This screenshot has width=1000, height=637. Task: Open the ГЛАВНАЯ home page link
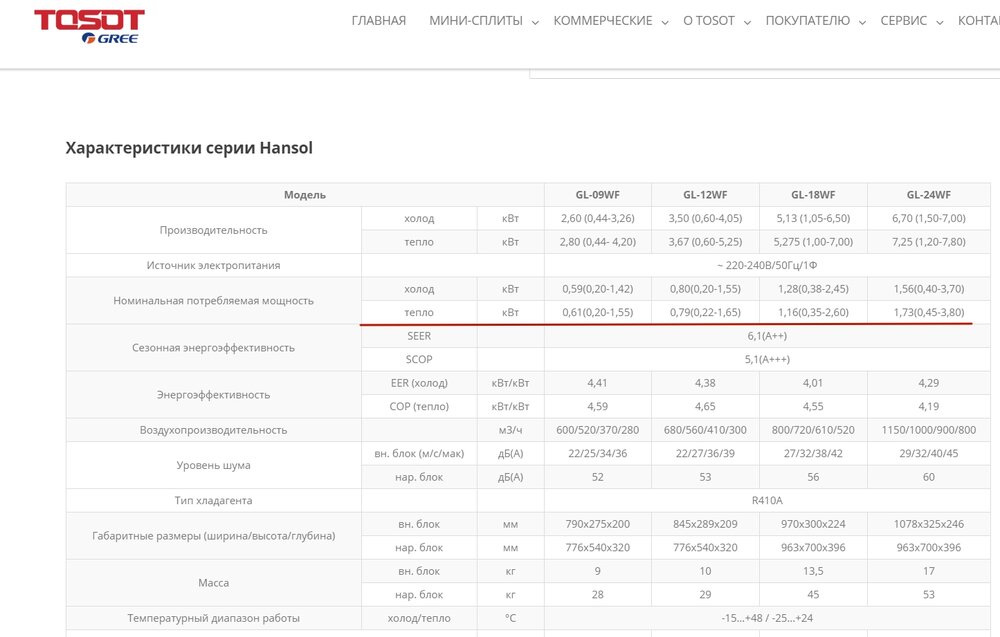pyautogui.click(x=379, y=21)
